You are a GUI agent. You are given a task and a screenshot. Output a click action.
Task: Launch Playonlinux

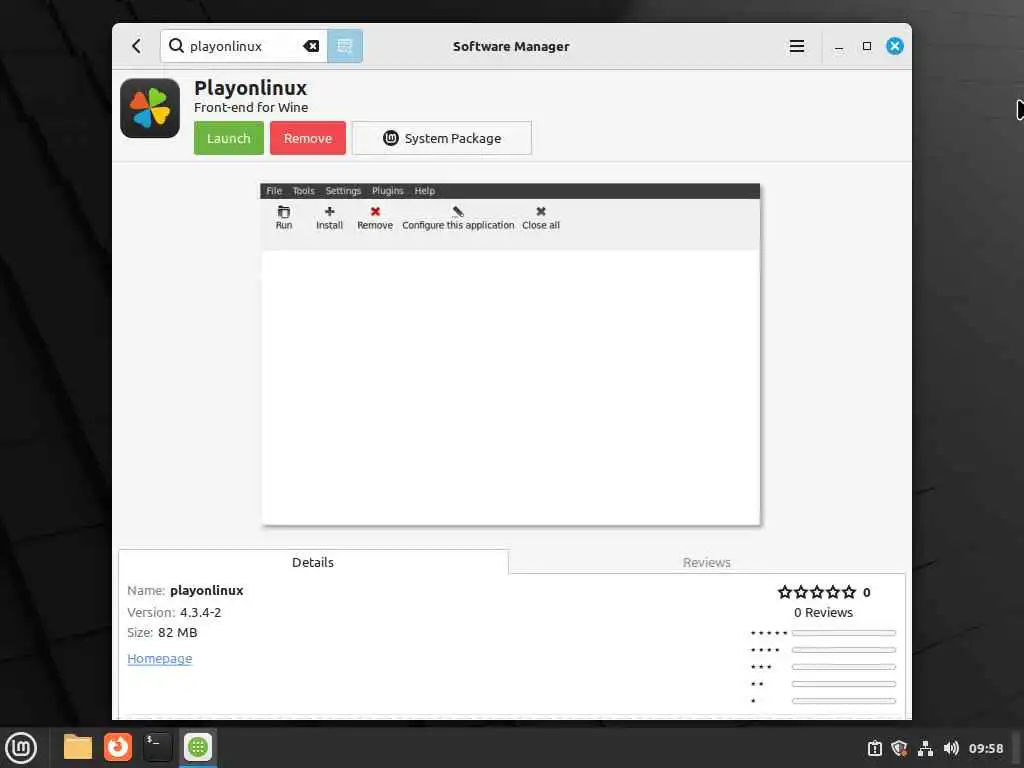tap(229, 138)
